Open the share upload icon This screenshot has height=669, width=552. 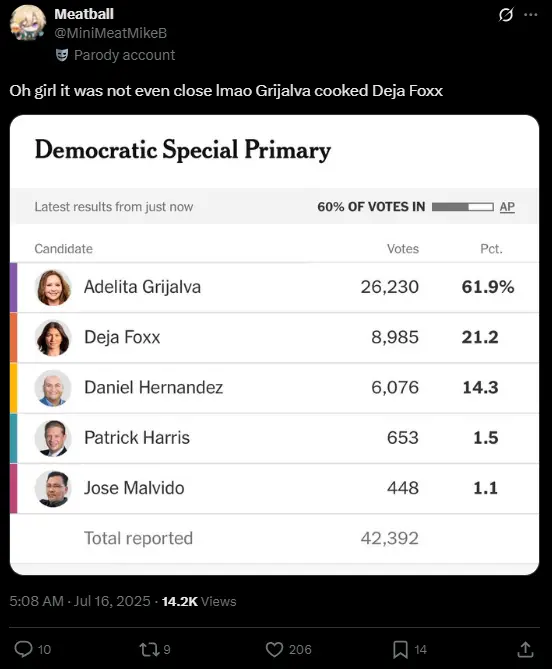click(526, 649)
